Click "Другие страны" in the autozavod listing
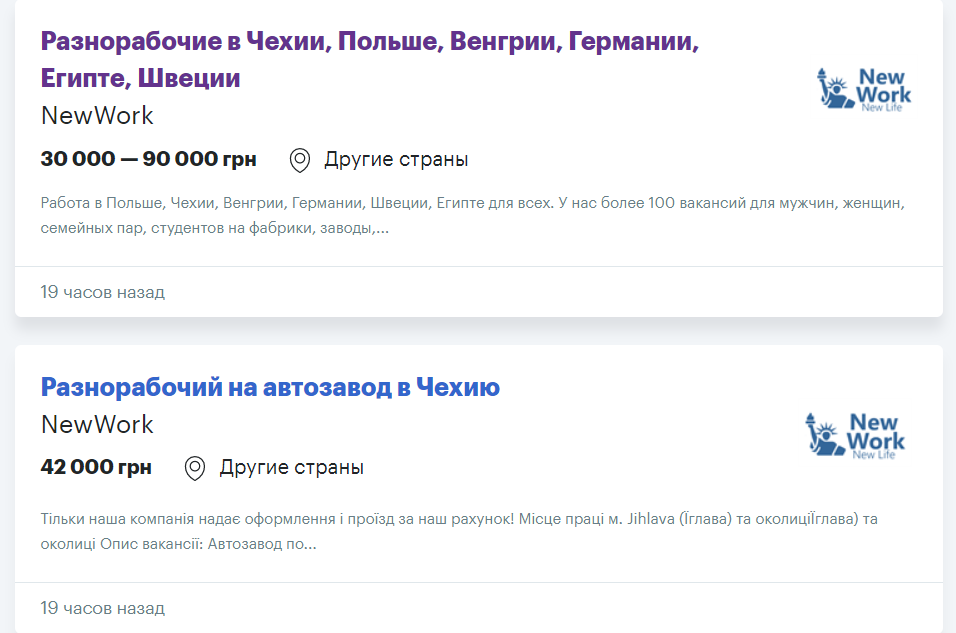The width and height of the screenshot is (956, 633). [x=292, y=468]
